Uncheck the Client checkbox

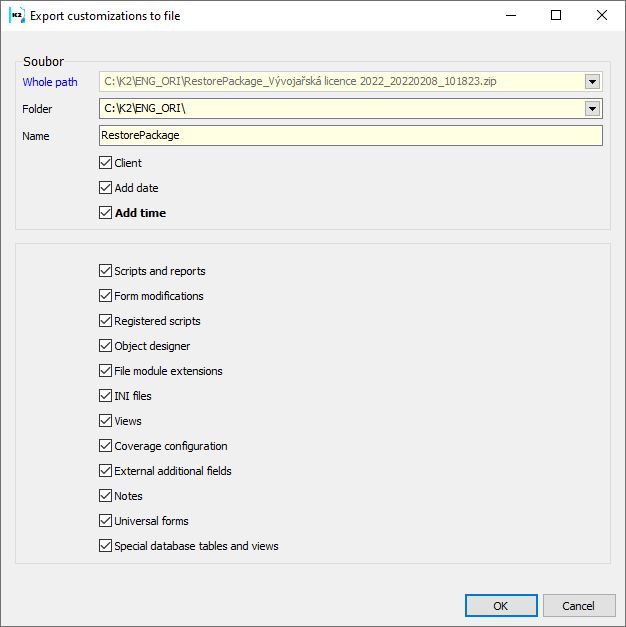(106, 163)
